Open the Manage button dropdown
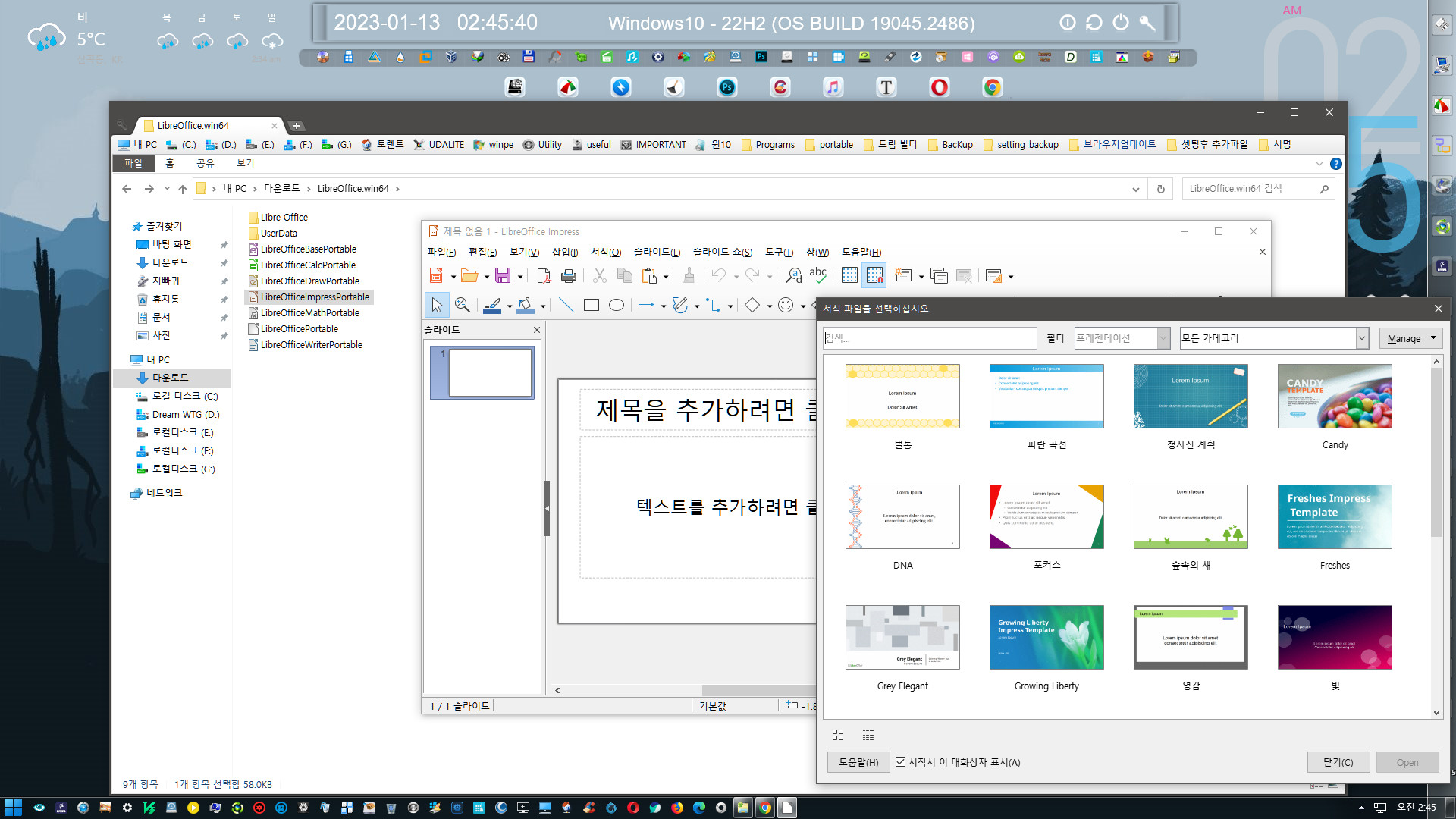1456x819 pixels. pos(1433,338)
